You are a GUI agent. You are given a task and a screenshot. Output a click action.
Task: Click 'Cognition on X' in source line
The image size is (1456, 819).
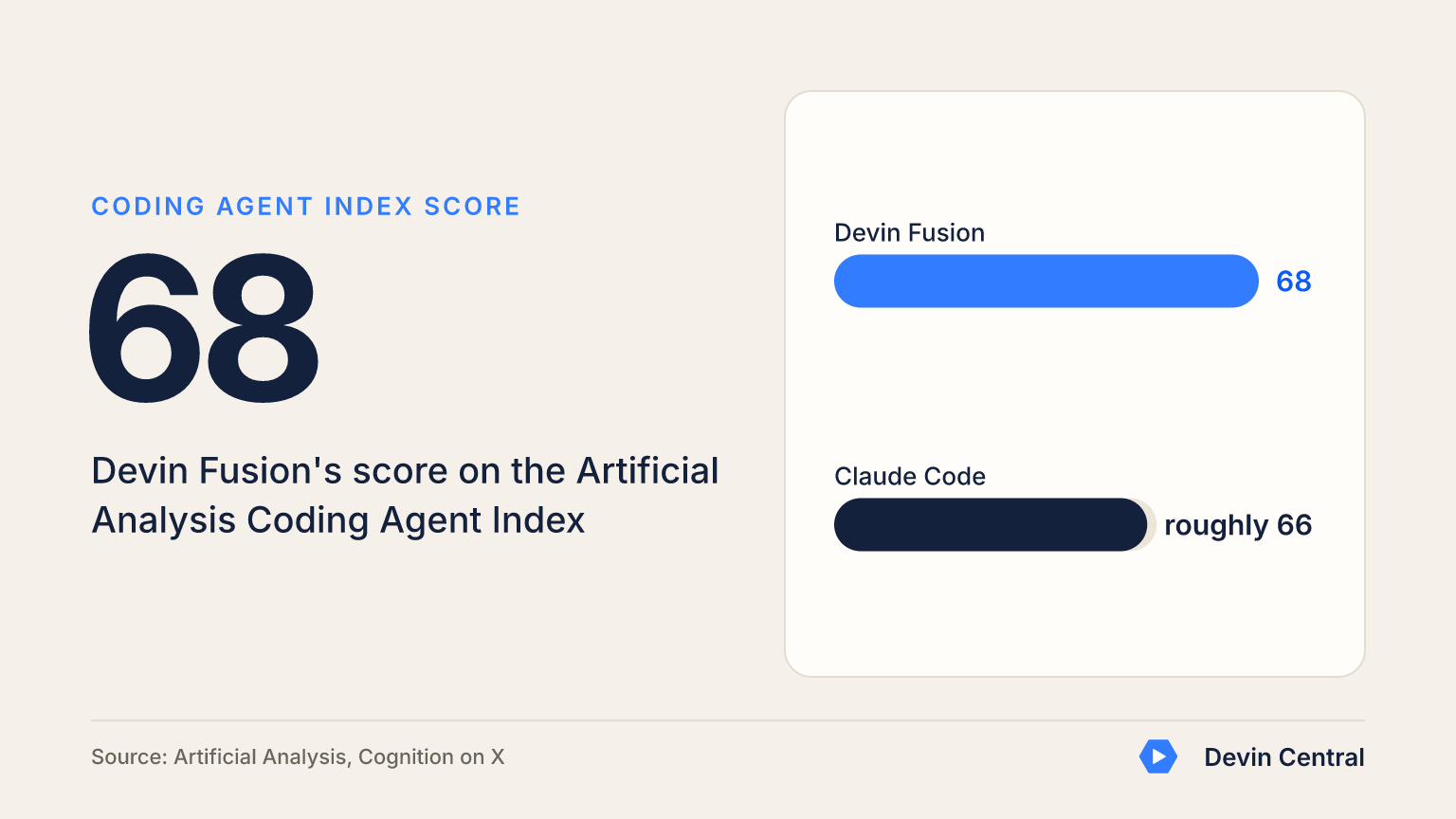coord(431,756)
